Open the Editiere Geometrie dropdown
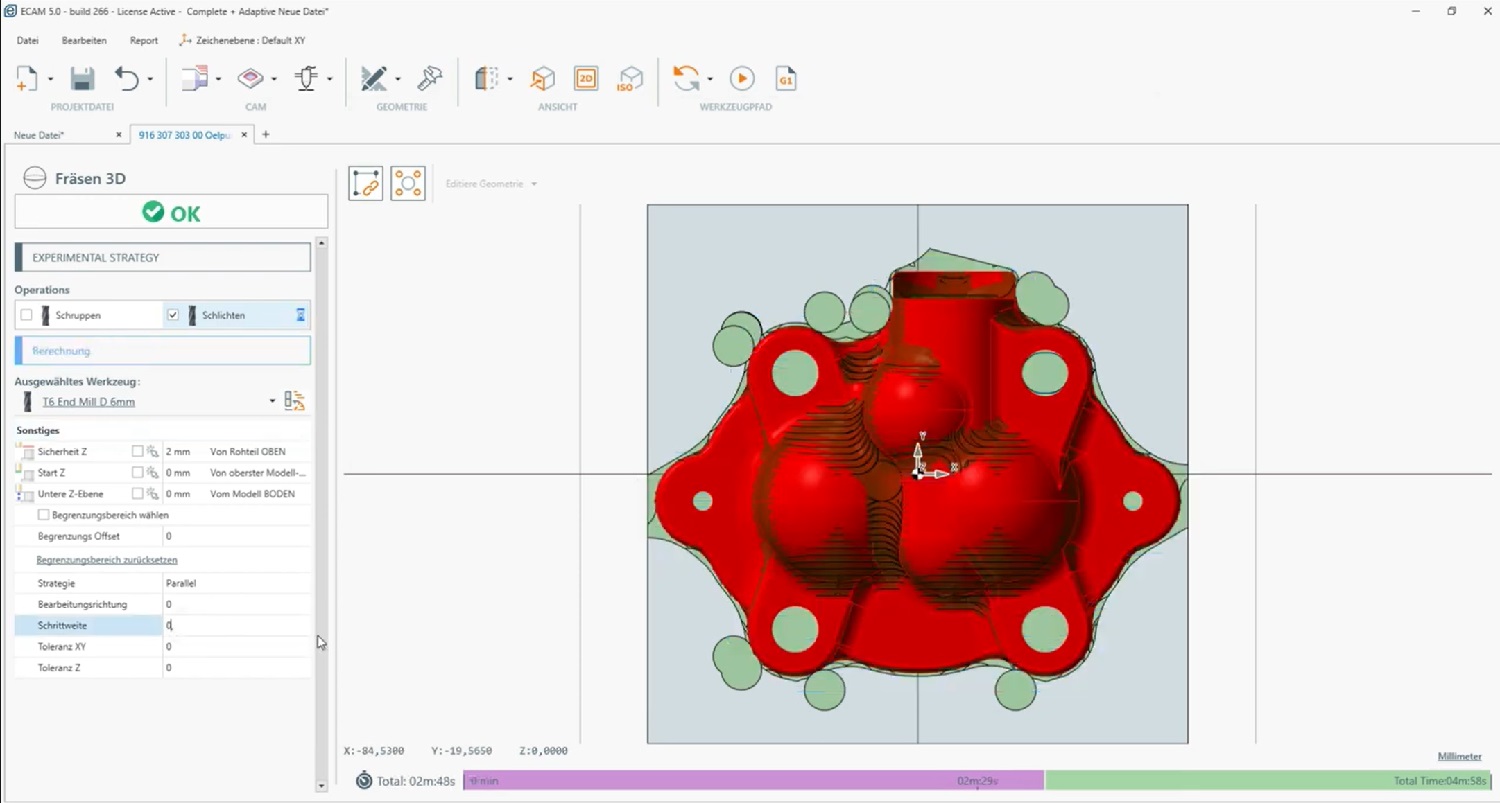 coord(492,184)
